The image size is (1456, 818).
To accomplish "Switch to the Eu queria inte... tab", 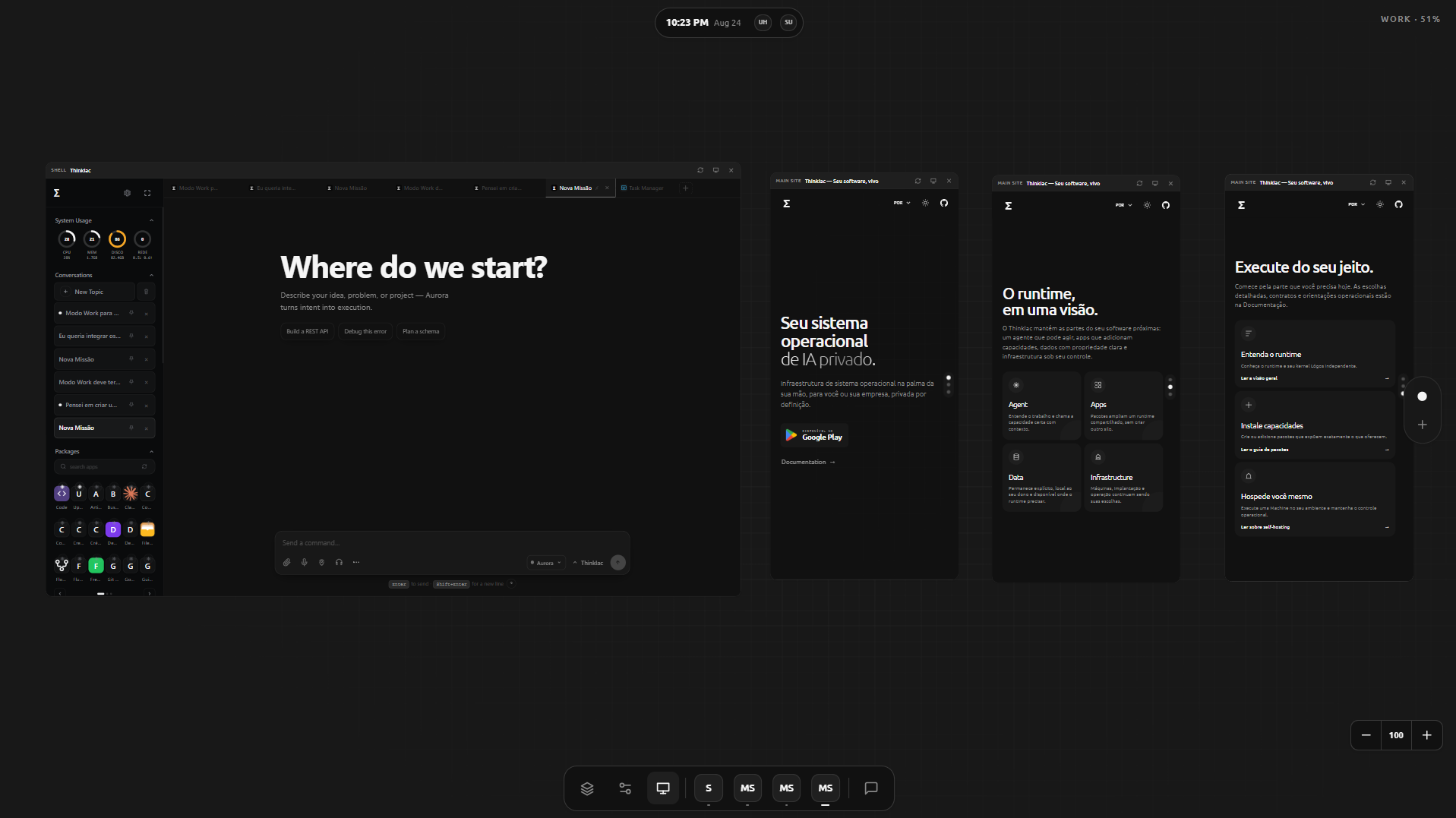I will click(273, 188).
